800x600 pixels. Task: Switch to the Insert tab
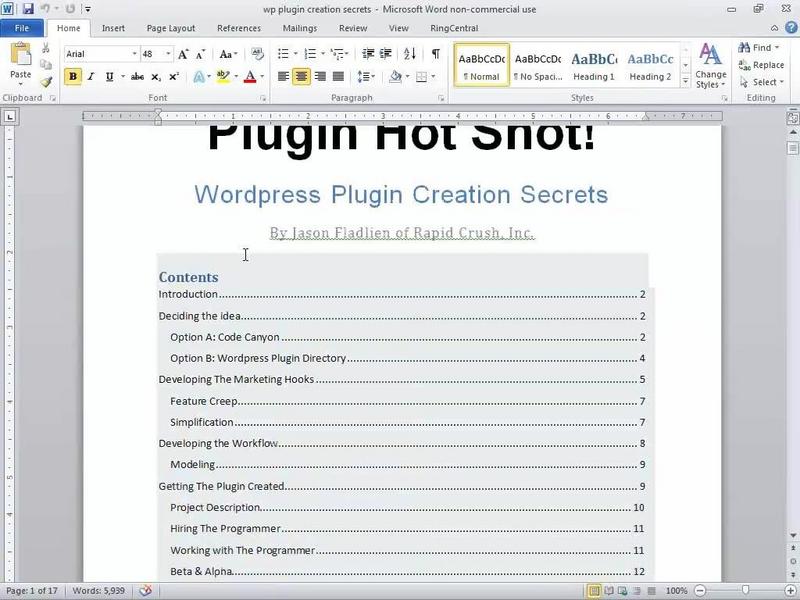tap(113, 28)
